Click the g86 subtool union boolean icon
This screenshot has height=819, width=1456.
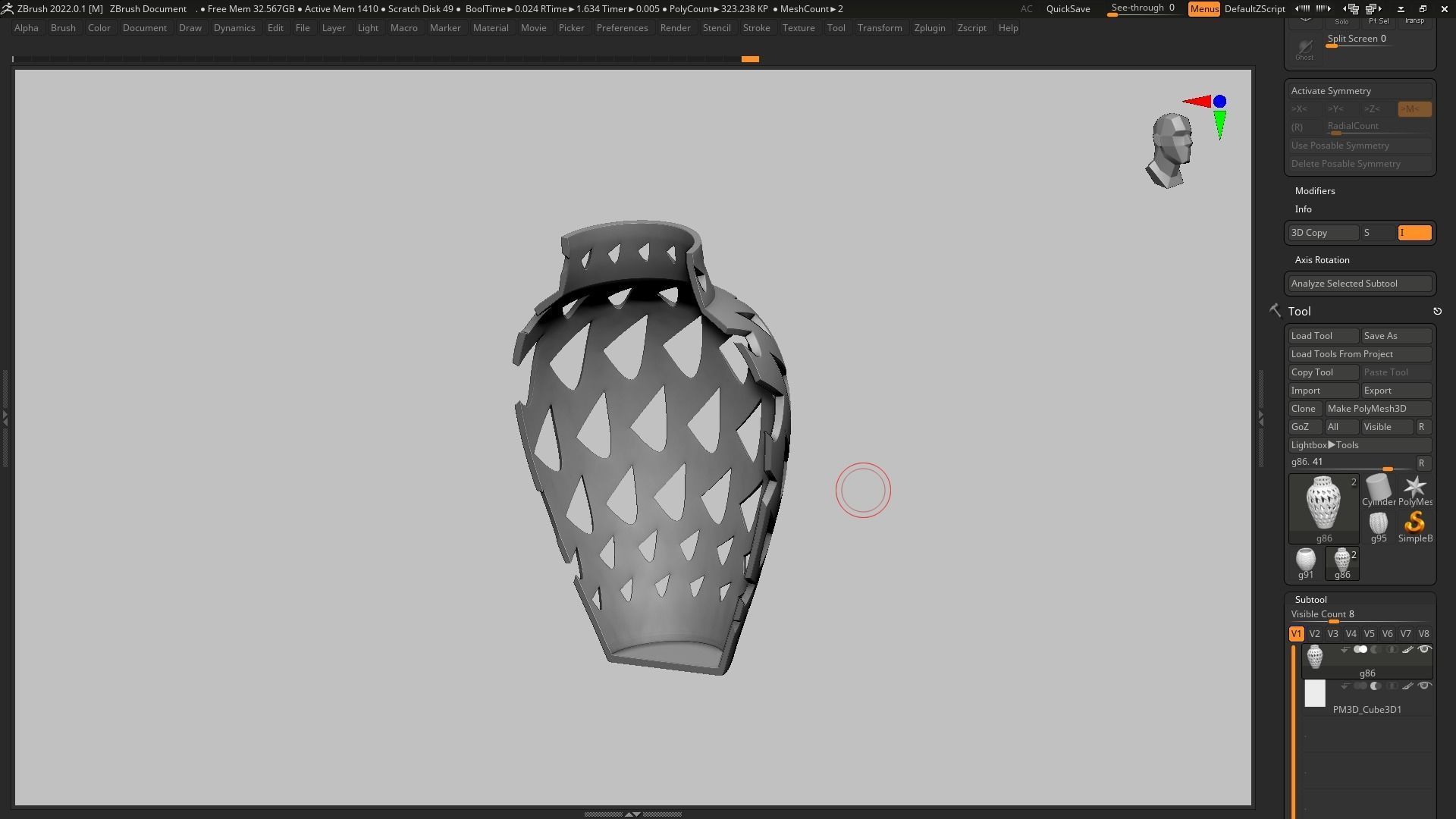point(1360,650)
